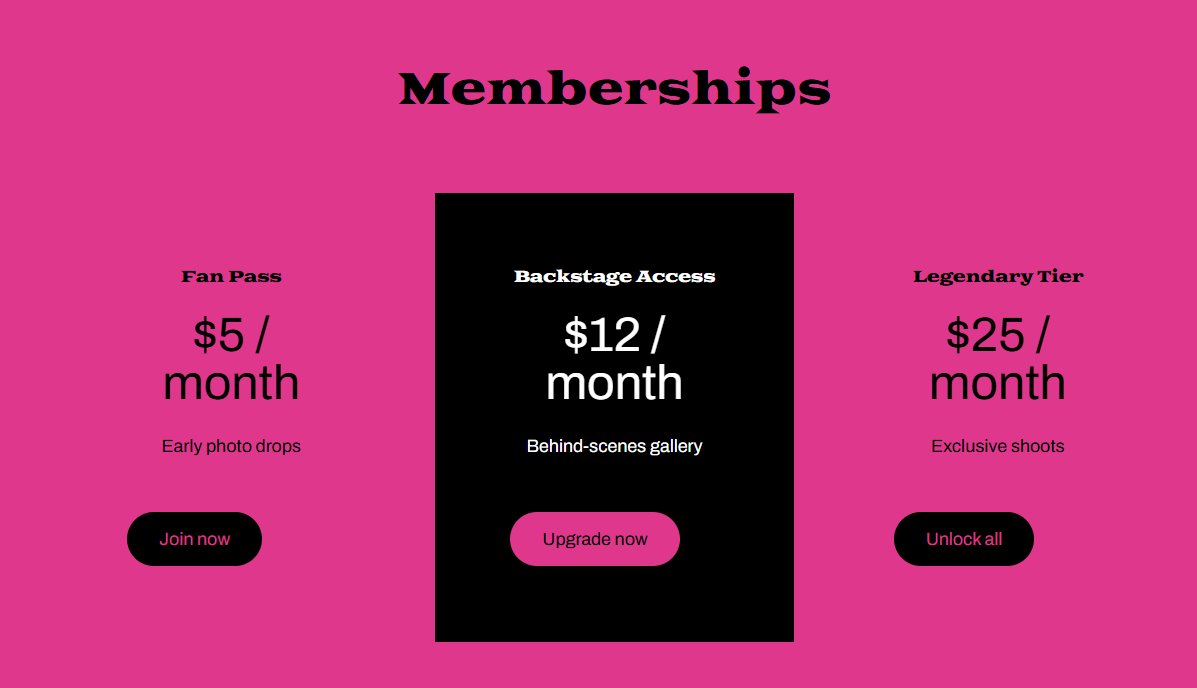Click the white $12 / price amount
The width and height of the screenshot is (1197, 688).
(x=615, y=335)
